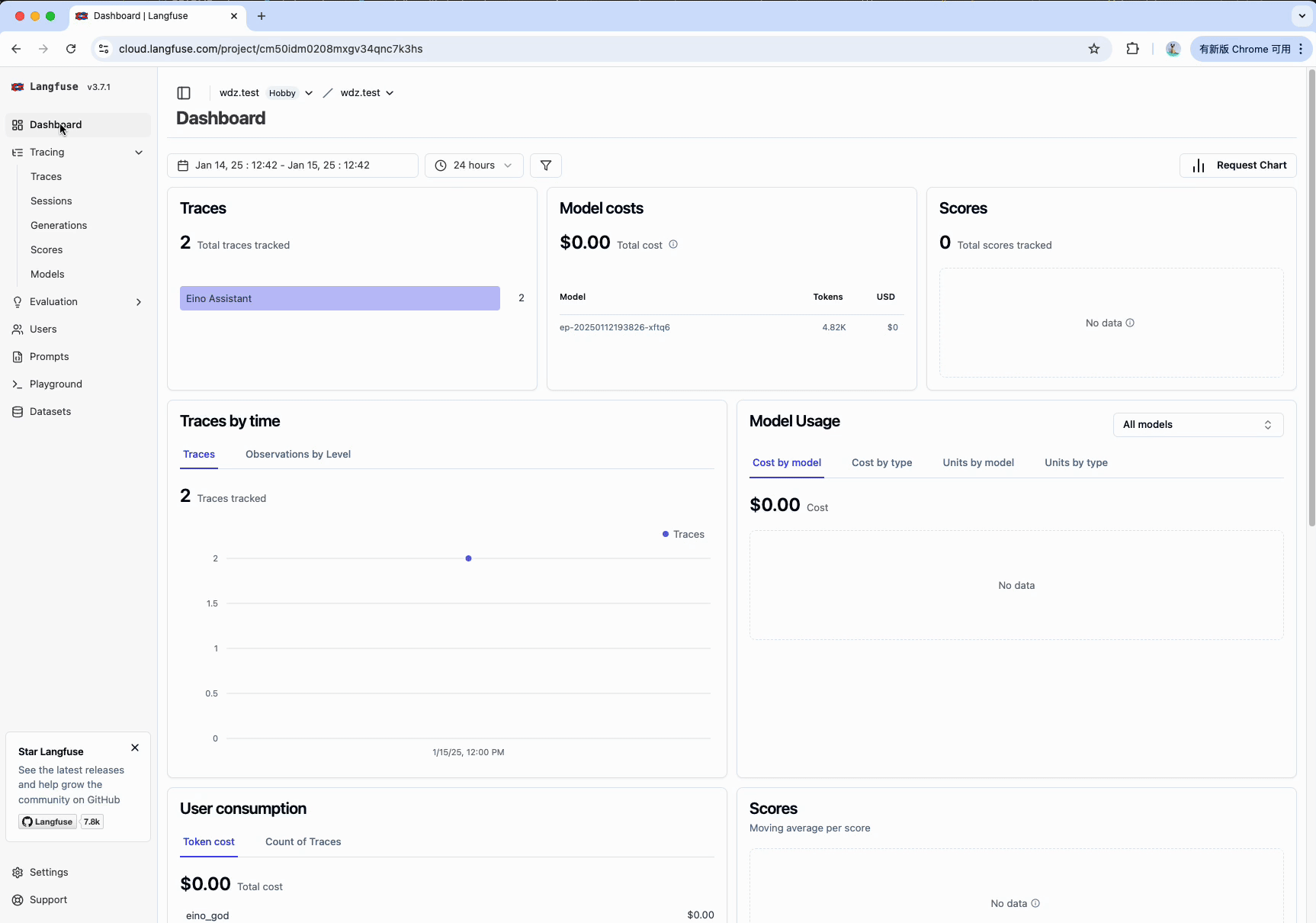The width and height of the screenshot is (1316, 923).
Task: Select the Cost by type tab
Action: (881, 463)
